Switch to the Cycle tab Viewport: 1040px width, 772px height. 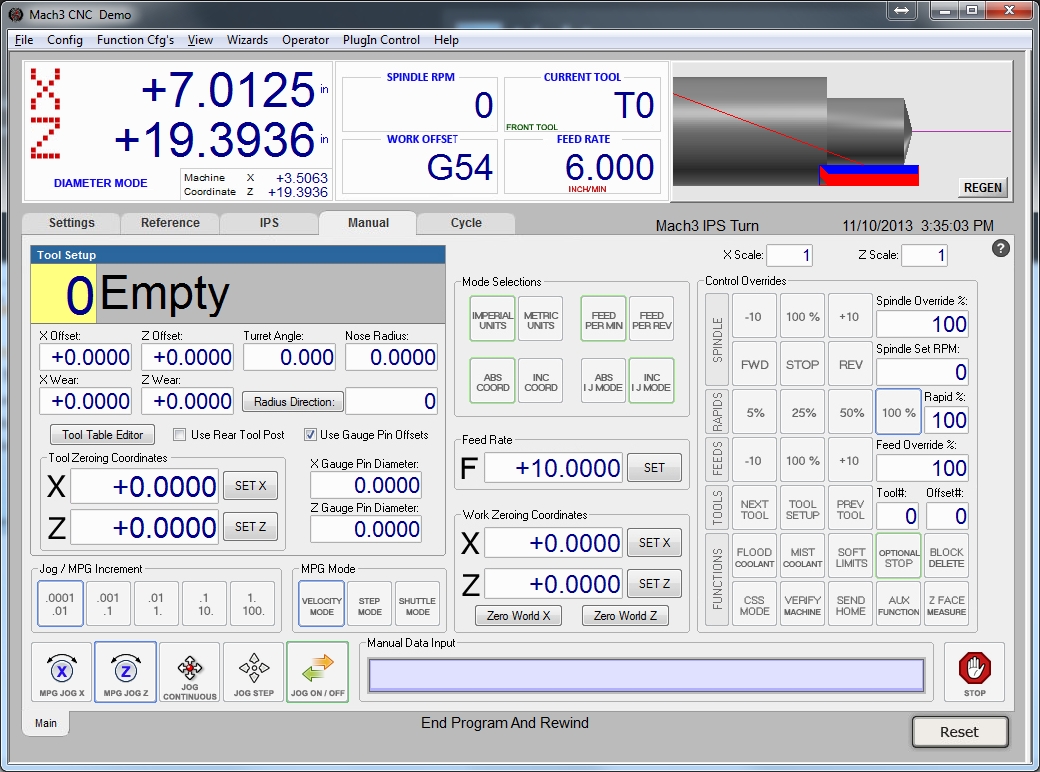(466, 223)
